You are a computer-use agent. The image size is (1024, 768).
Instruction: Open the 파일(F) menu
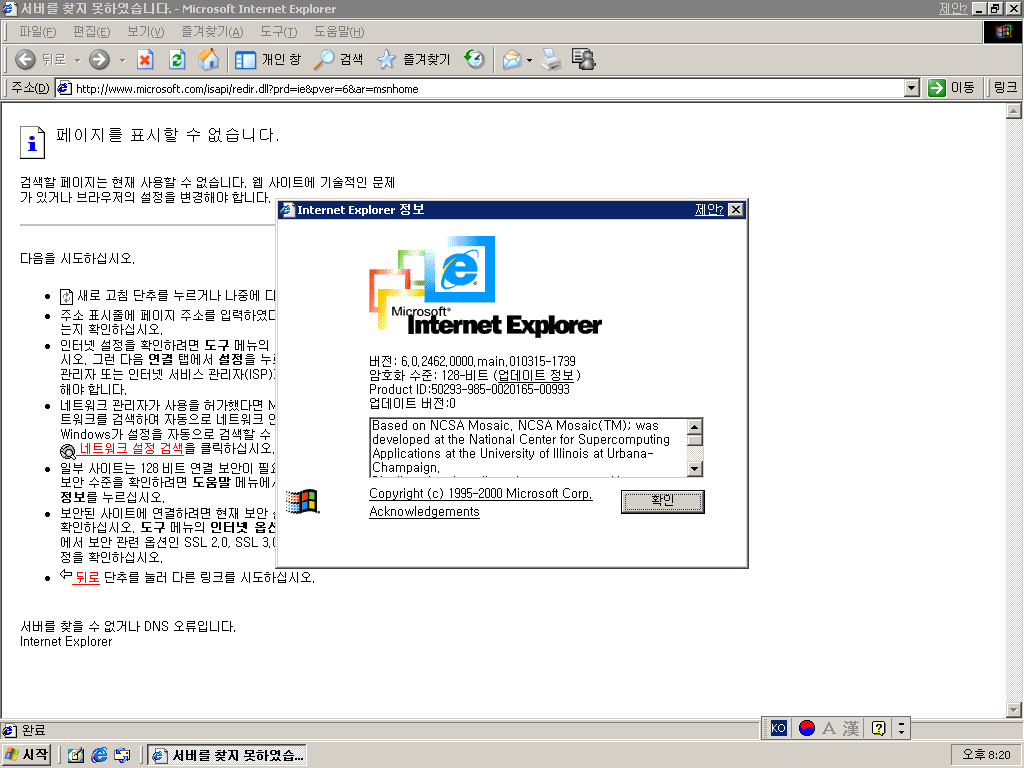(37, 31)
